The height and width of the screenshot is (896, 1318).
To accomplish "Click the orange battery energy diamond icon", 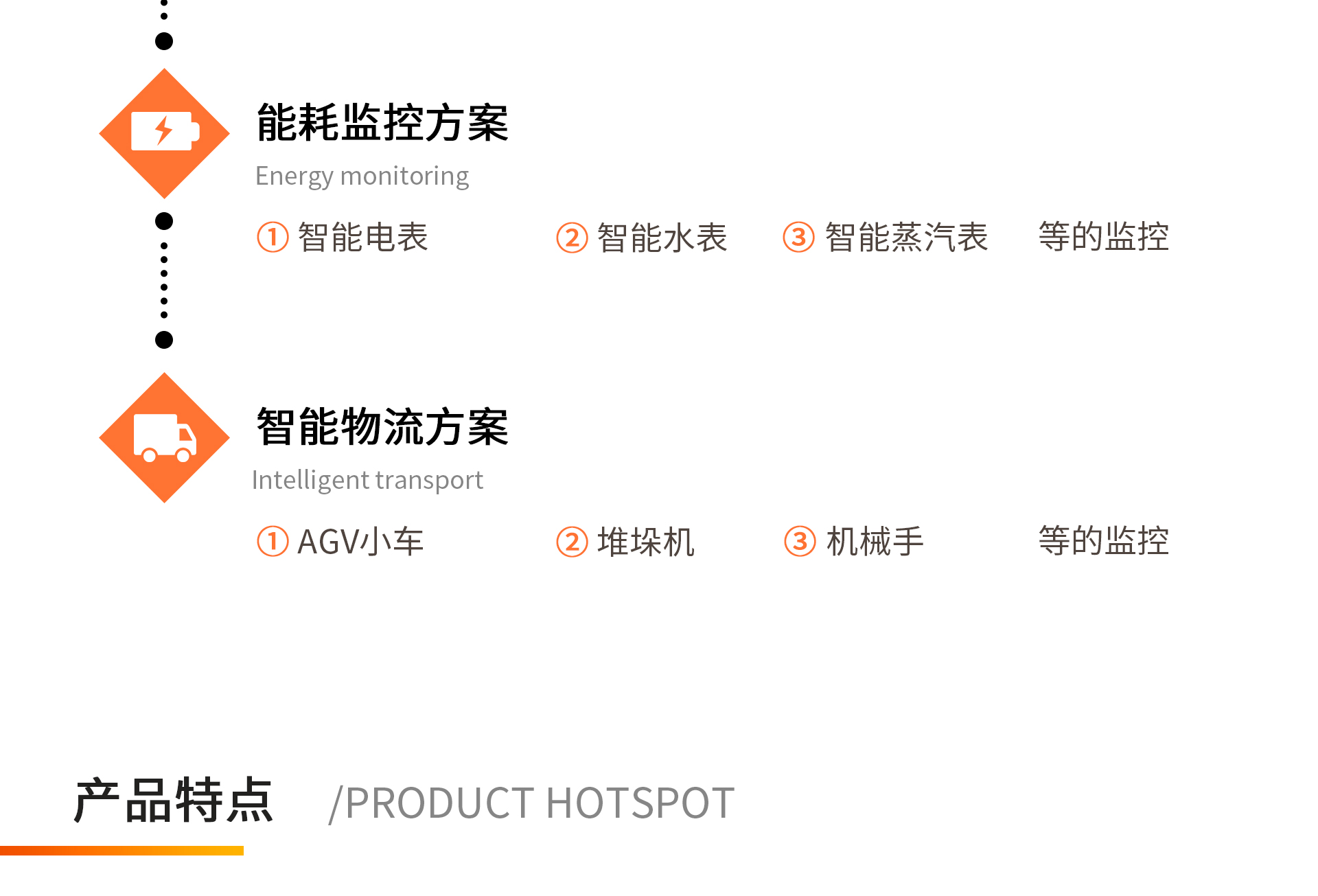I will [x=164, y=133].
